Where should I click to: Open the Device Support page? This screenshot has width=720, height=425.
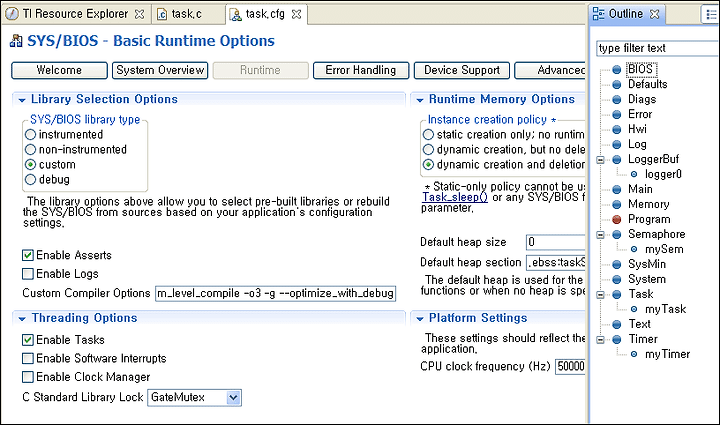[x=461, y=70]
